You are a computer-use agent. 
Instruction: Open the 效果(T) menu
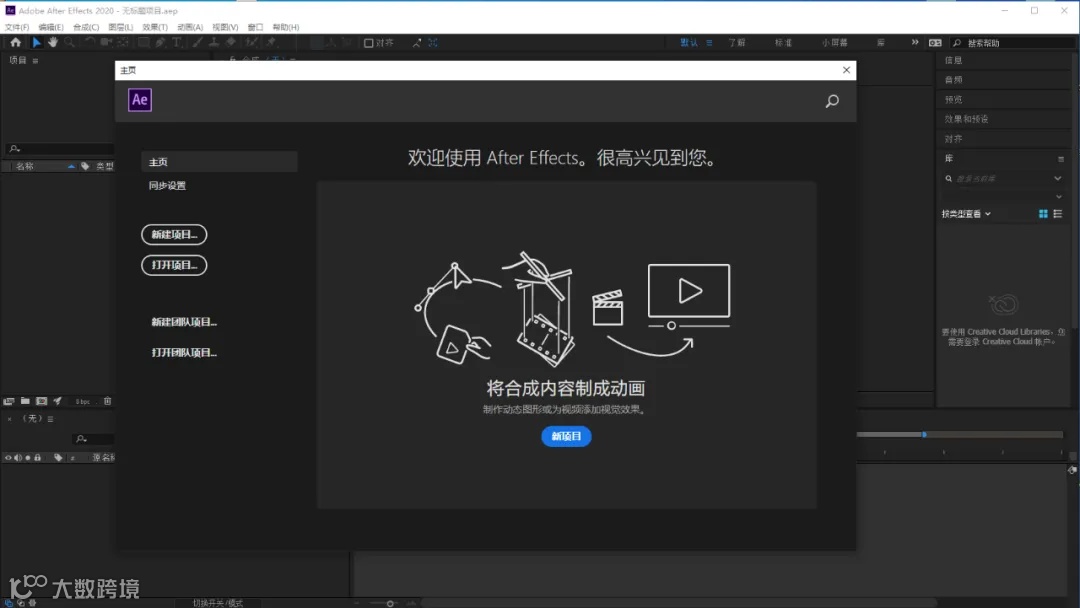[x=155, y=27]
